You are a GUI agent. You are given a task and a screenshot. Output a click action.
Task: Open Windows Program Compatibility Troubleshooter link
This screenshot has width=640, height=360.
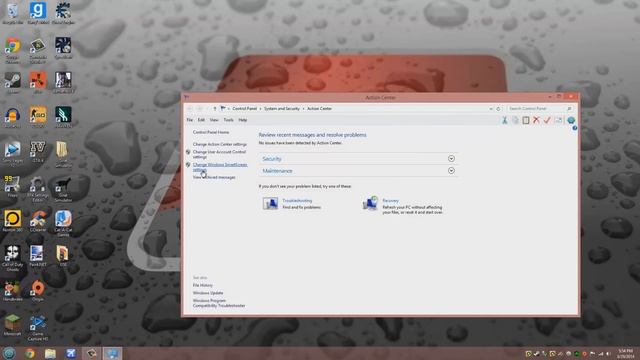pos(219,303)
